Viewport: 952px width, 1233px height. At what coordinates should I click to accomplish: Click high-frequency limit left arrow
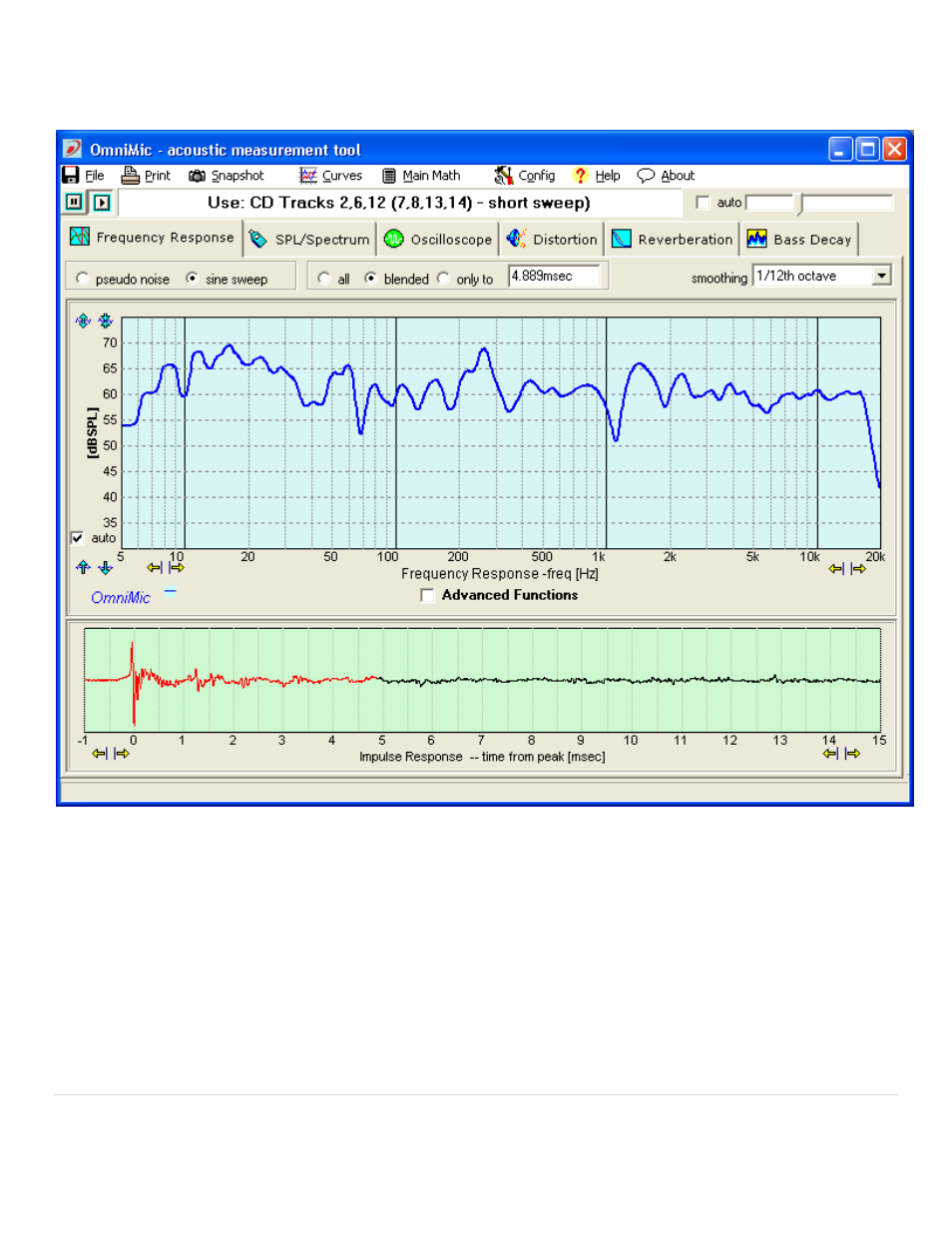(836, 569)
